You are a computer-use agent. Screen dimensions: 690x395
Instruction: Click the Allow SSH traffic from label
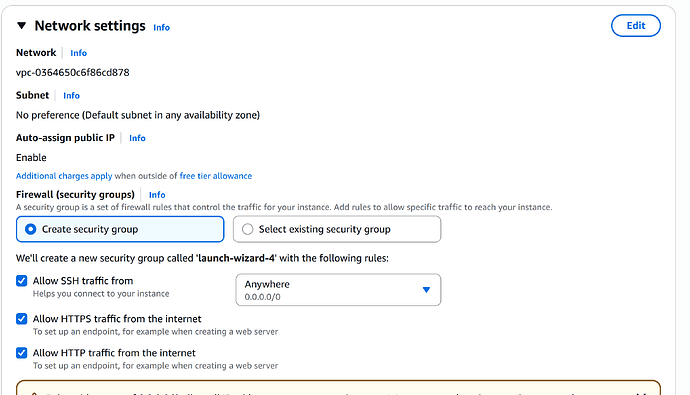click(x=83, y=281)
